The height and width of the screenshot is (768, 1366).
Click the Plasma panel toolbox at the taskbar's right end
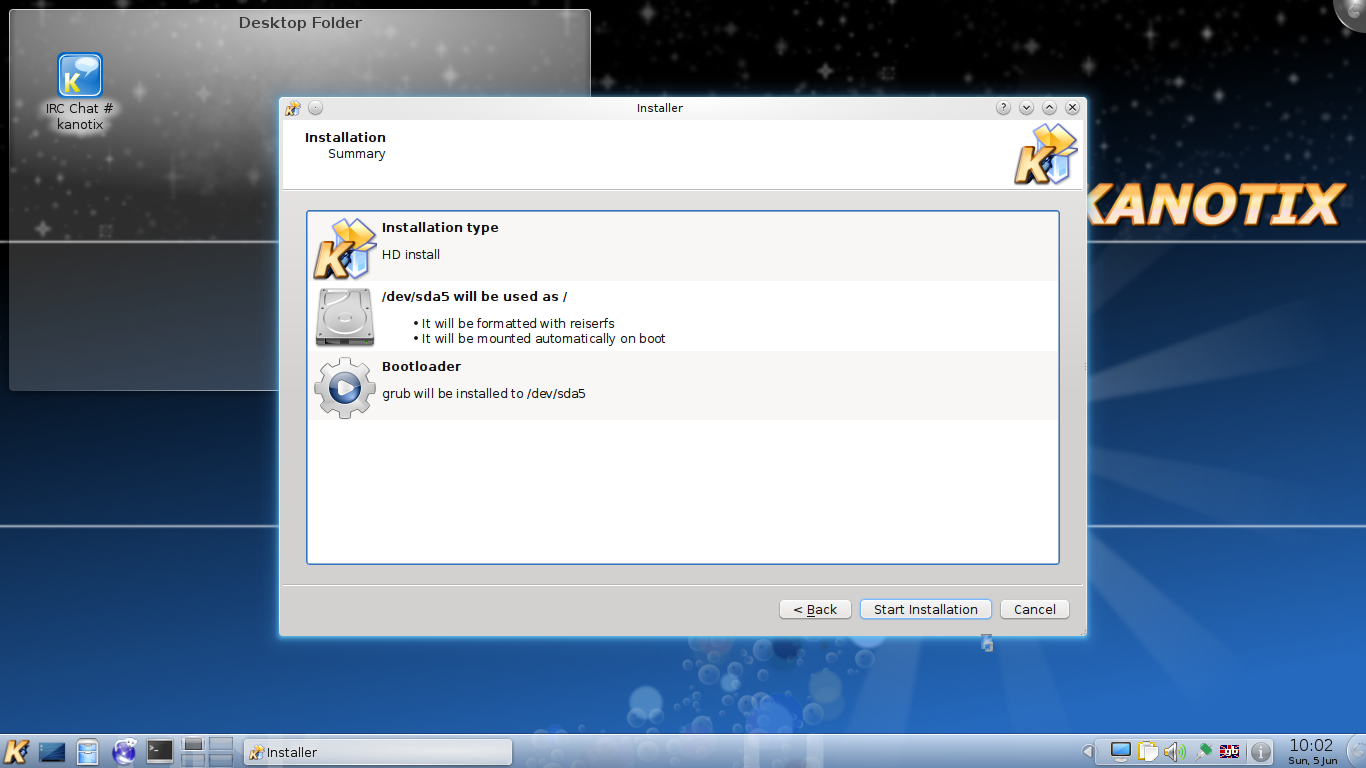pos(1355,751)
